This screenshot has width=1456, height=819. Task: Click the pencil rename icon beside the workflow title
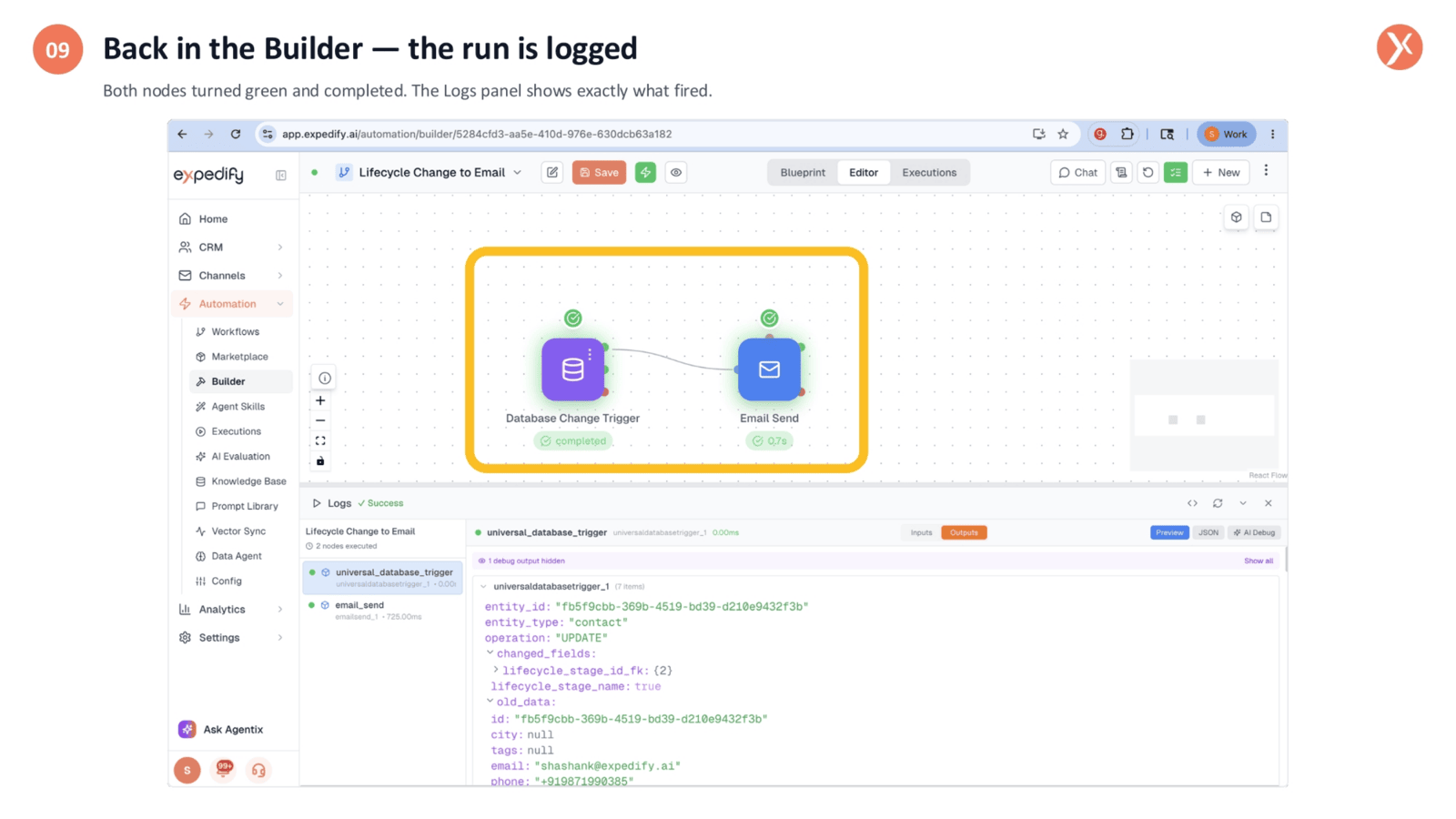pos(552,172)
